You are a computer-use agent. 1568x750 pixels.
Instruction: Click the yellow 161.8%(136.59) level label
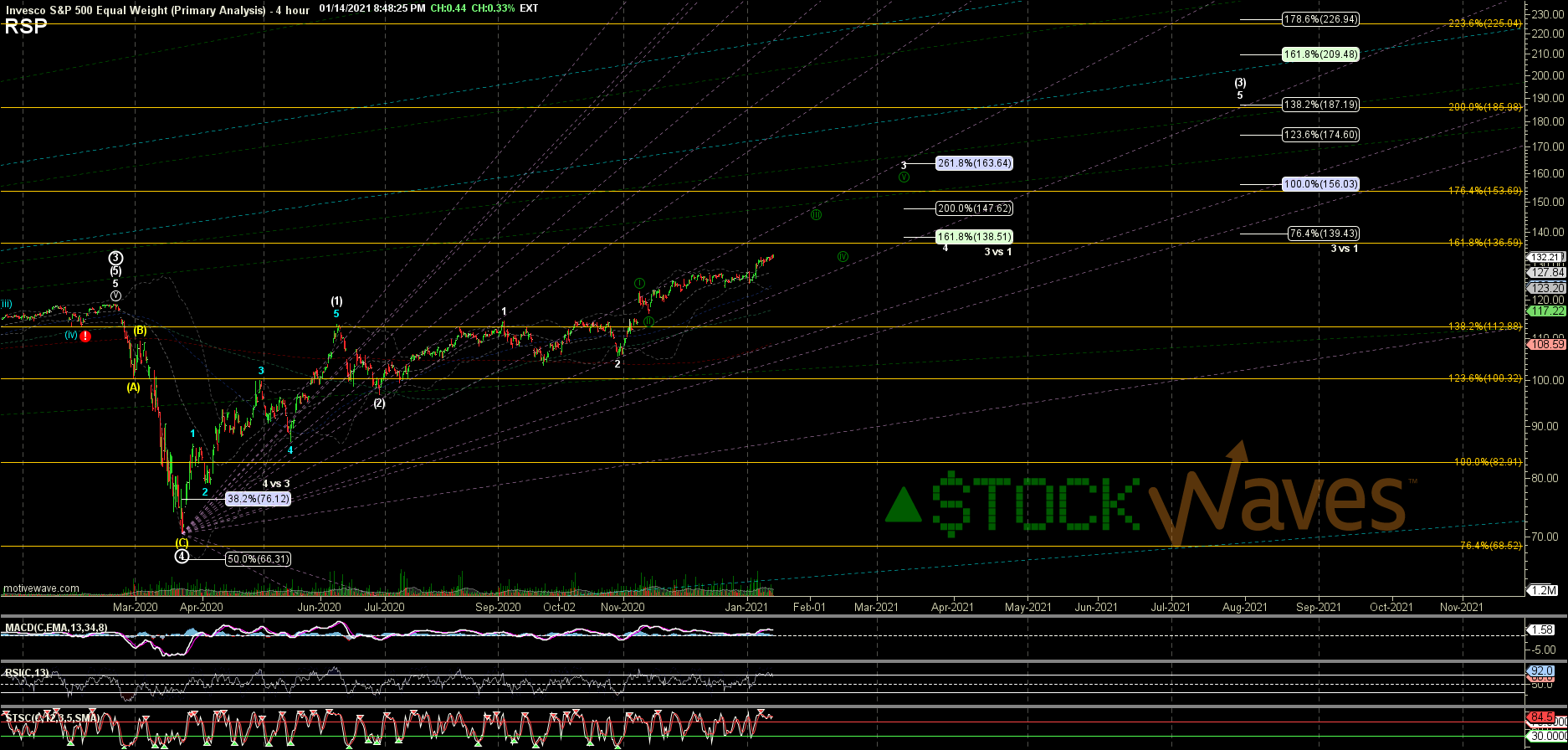point(1485,243)
